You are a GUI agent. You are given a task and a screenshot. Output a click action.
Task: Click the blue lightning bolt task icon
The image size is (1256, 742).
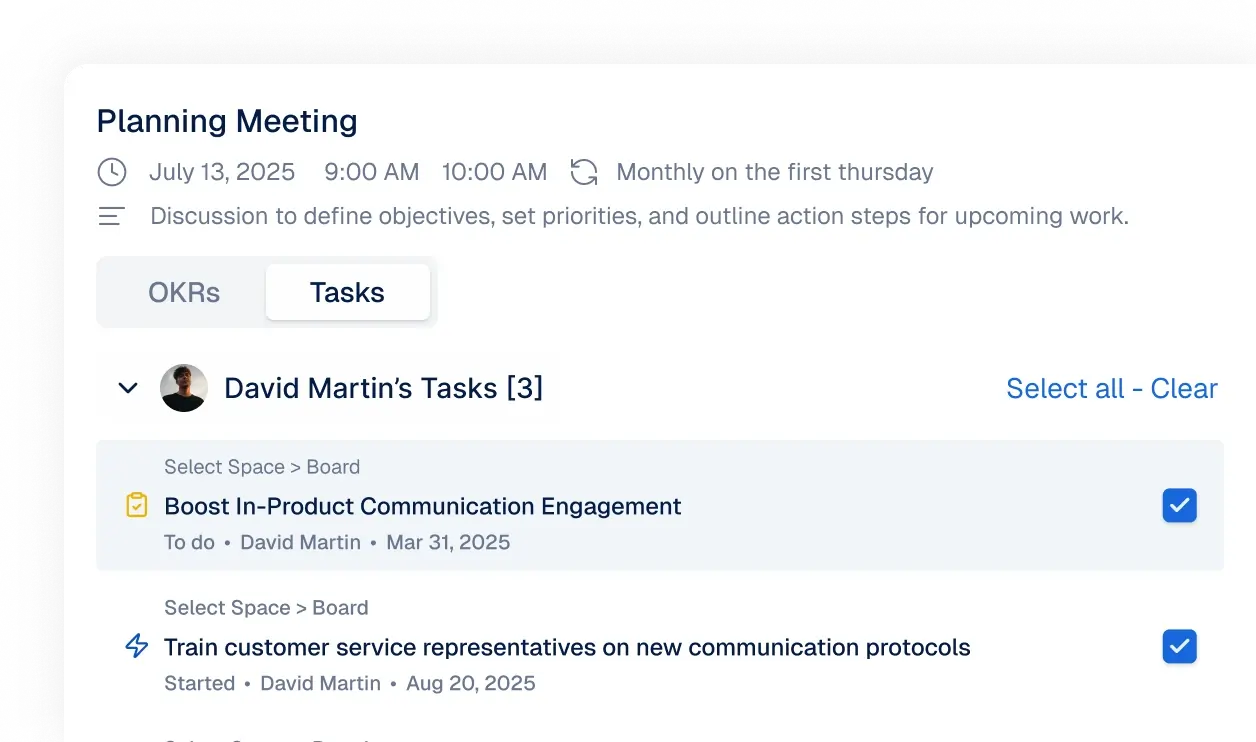click(x=137, y=647)
